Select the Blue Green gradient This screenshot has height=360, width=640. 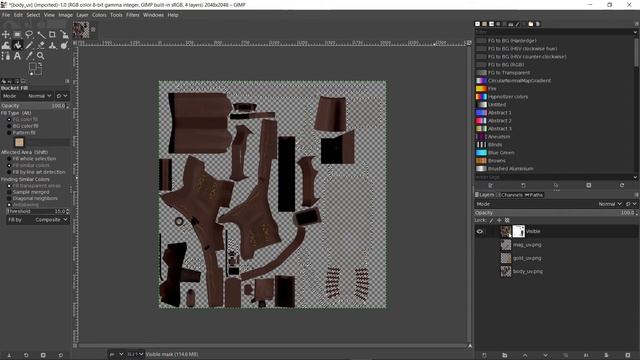coord(495,153)
